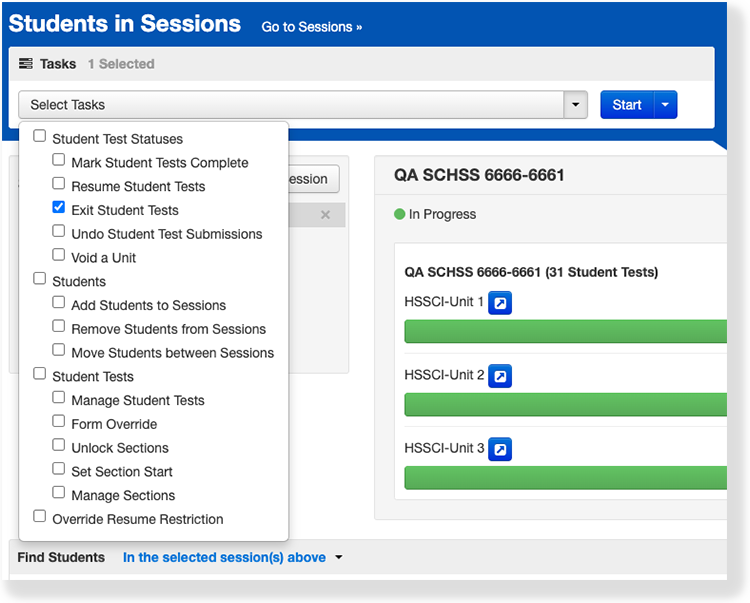Select Override Resume Restriction checkbox
750x603 pixels.
click(x=40, y=518)
